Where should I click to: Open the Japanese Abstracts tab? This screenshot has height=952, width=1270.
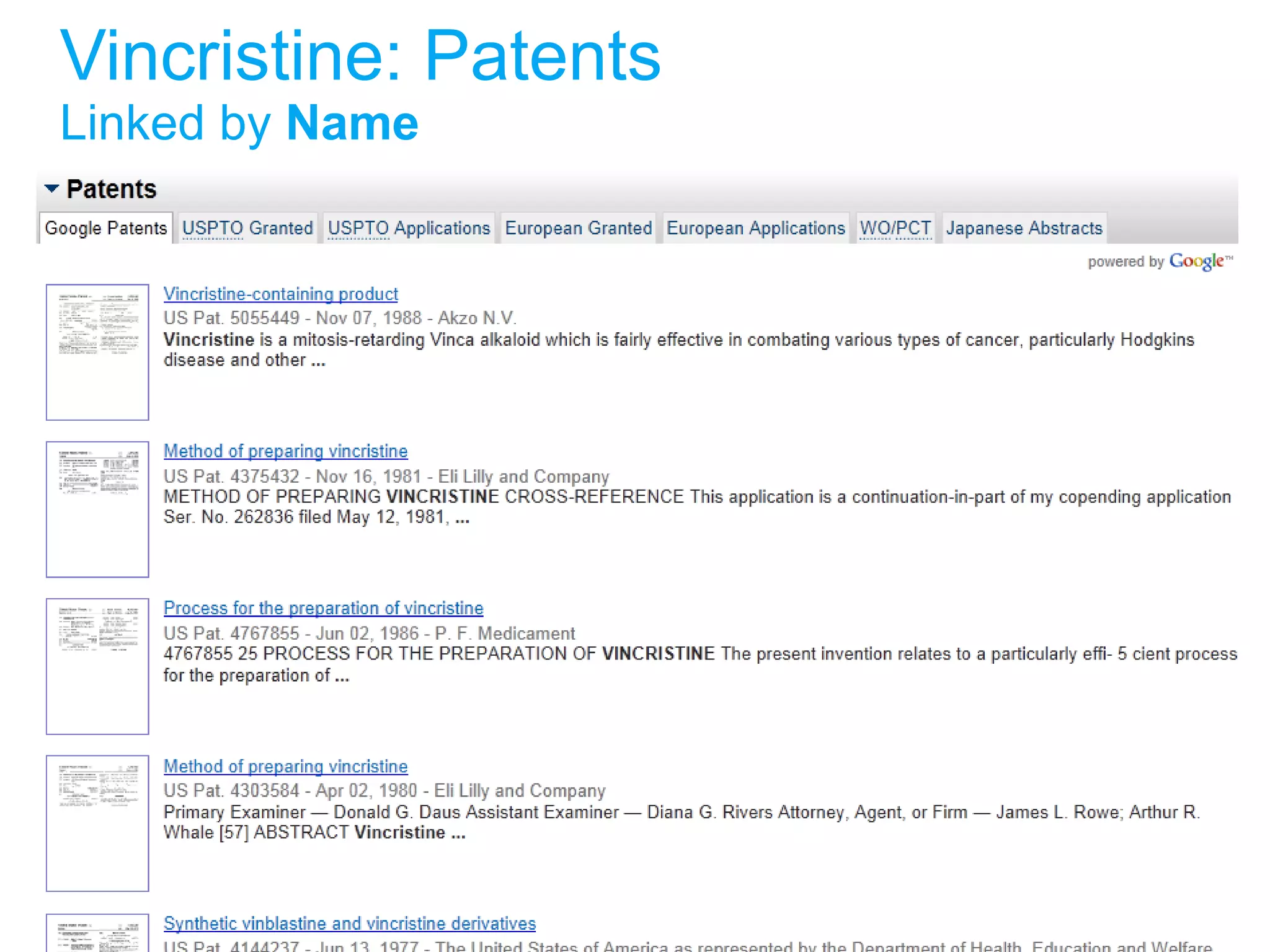pyautogui.click(x=1024, y=228)
